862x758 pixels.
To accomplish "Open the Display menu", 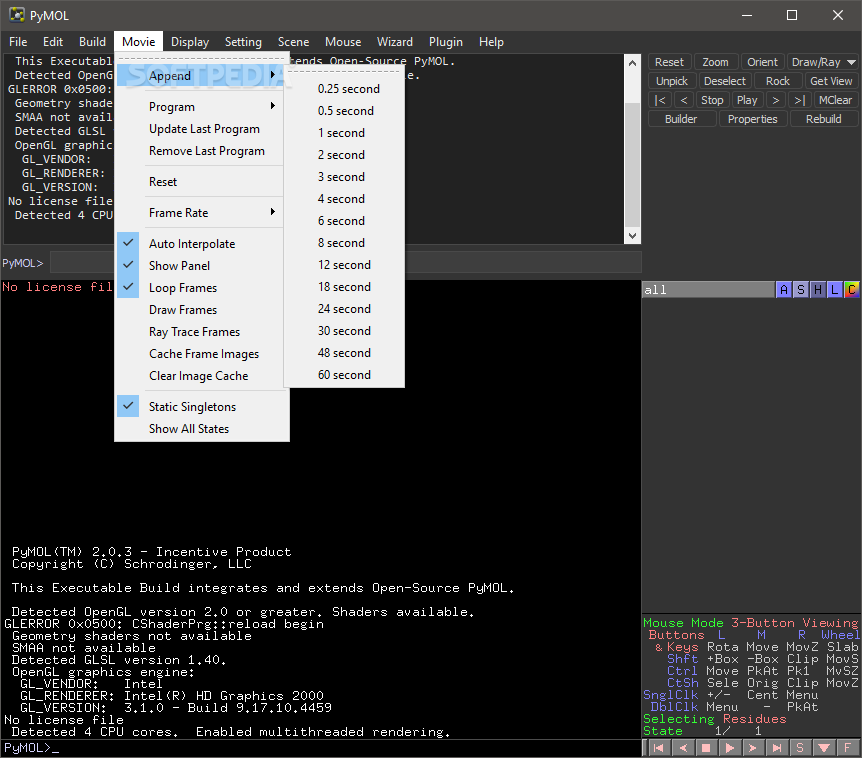I will pyautogui.click(x=190, y=42).
